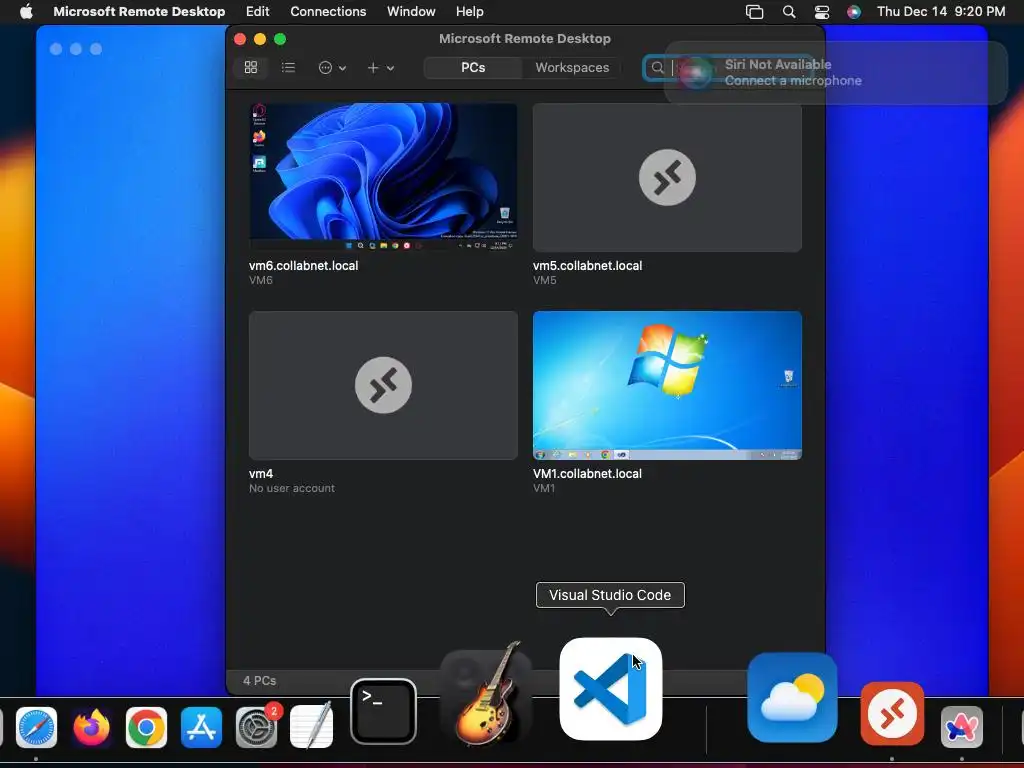This screenshot has width=1024, height=768.
Task: Open the Window menu
Action: [x=411, y=11]
